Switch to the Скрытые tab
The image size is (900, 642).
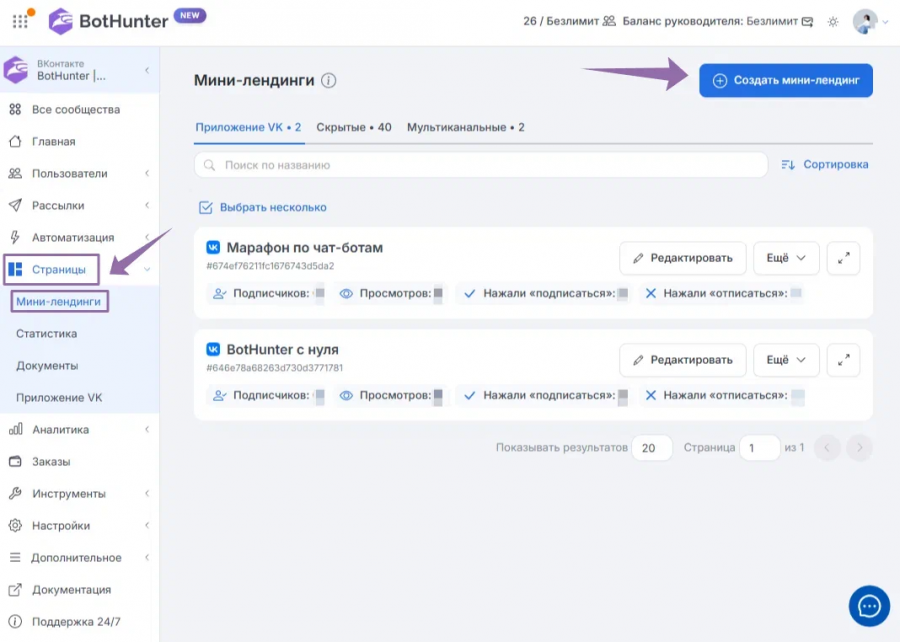pyautogui.click(x=354, y=127)
